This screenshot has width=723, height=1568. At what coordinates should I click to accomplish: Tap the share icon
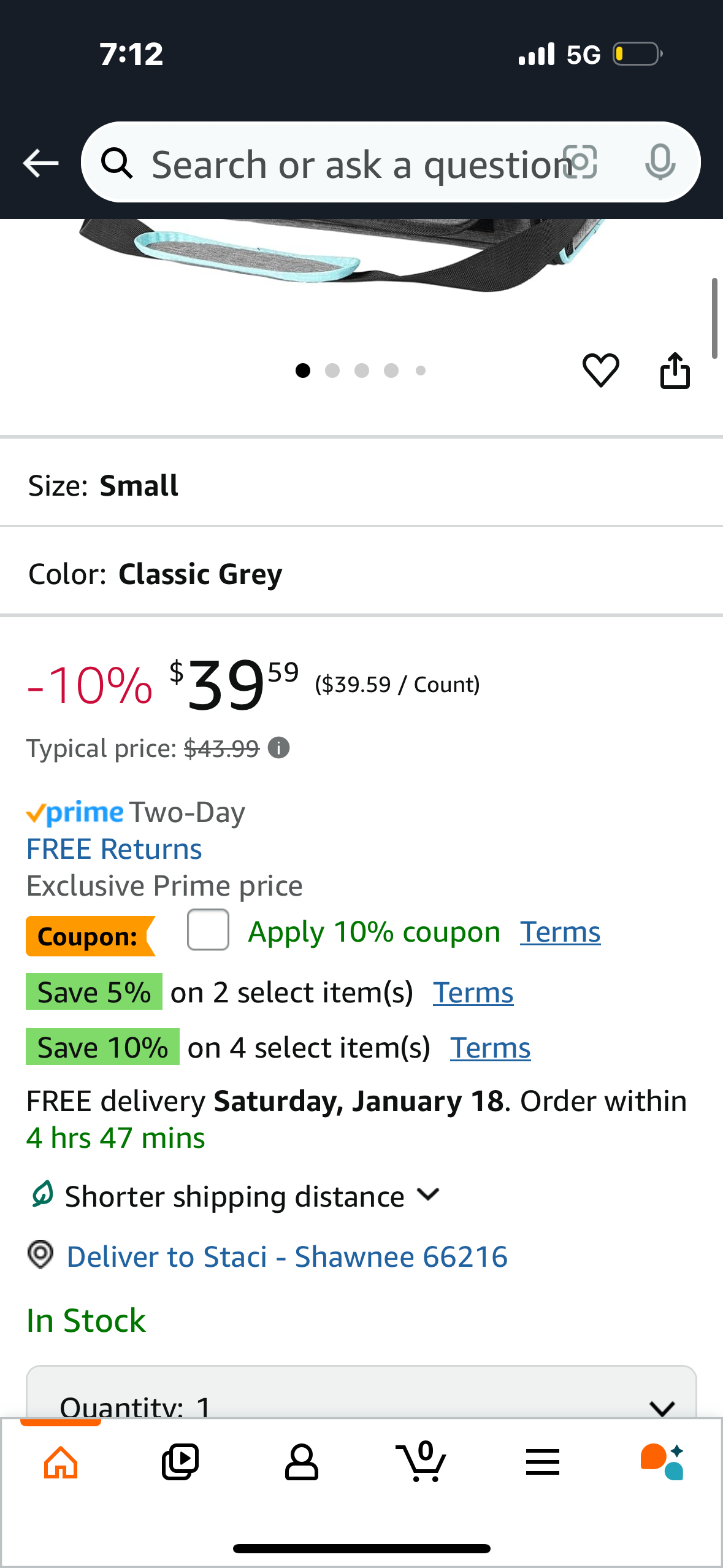click(x=675, y=371)
